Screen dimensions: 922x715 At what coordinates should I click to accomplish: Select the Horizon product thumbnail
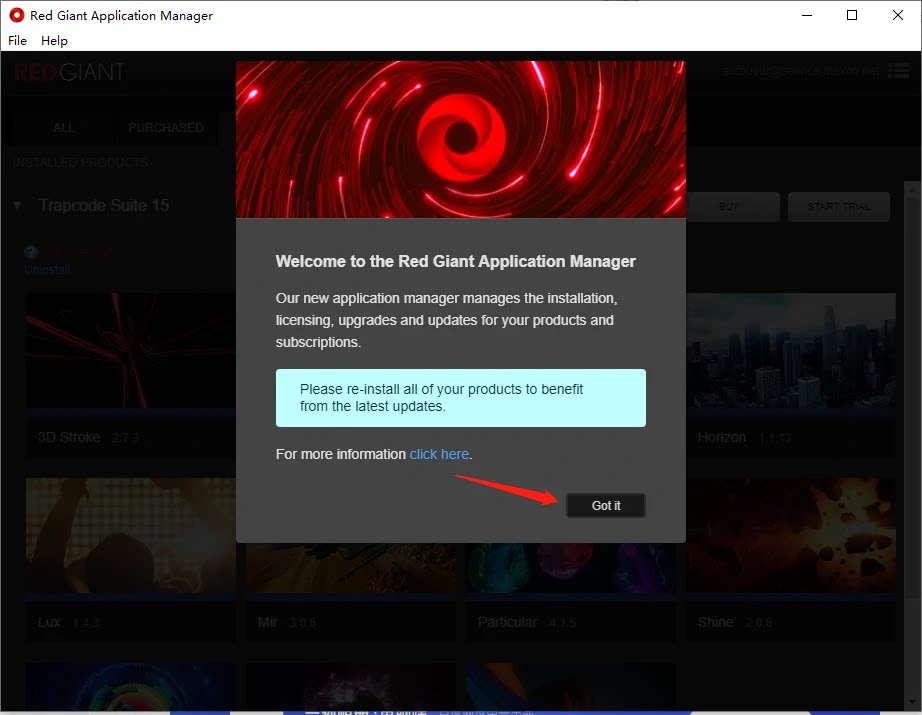point(791,350)
